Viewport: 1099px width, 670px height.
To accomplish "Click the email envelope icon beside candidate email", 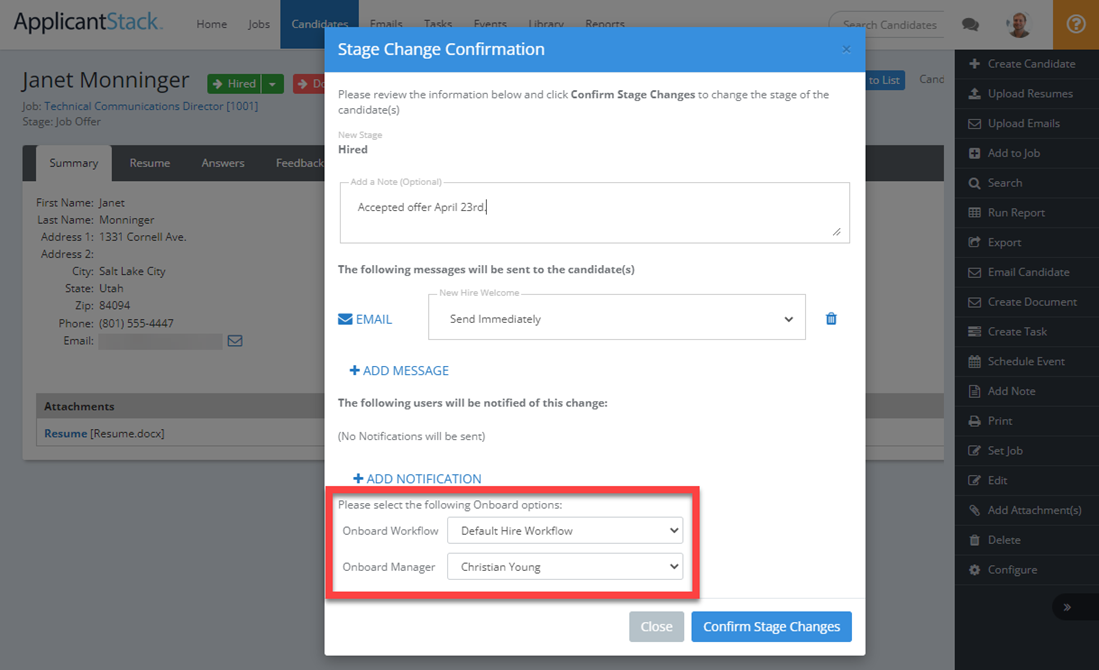I will coord(235,341).
